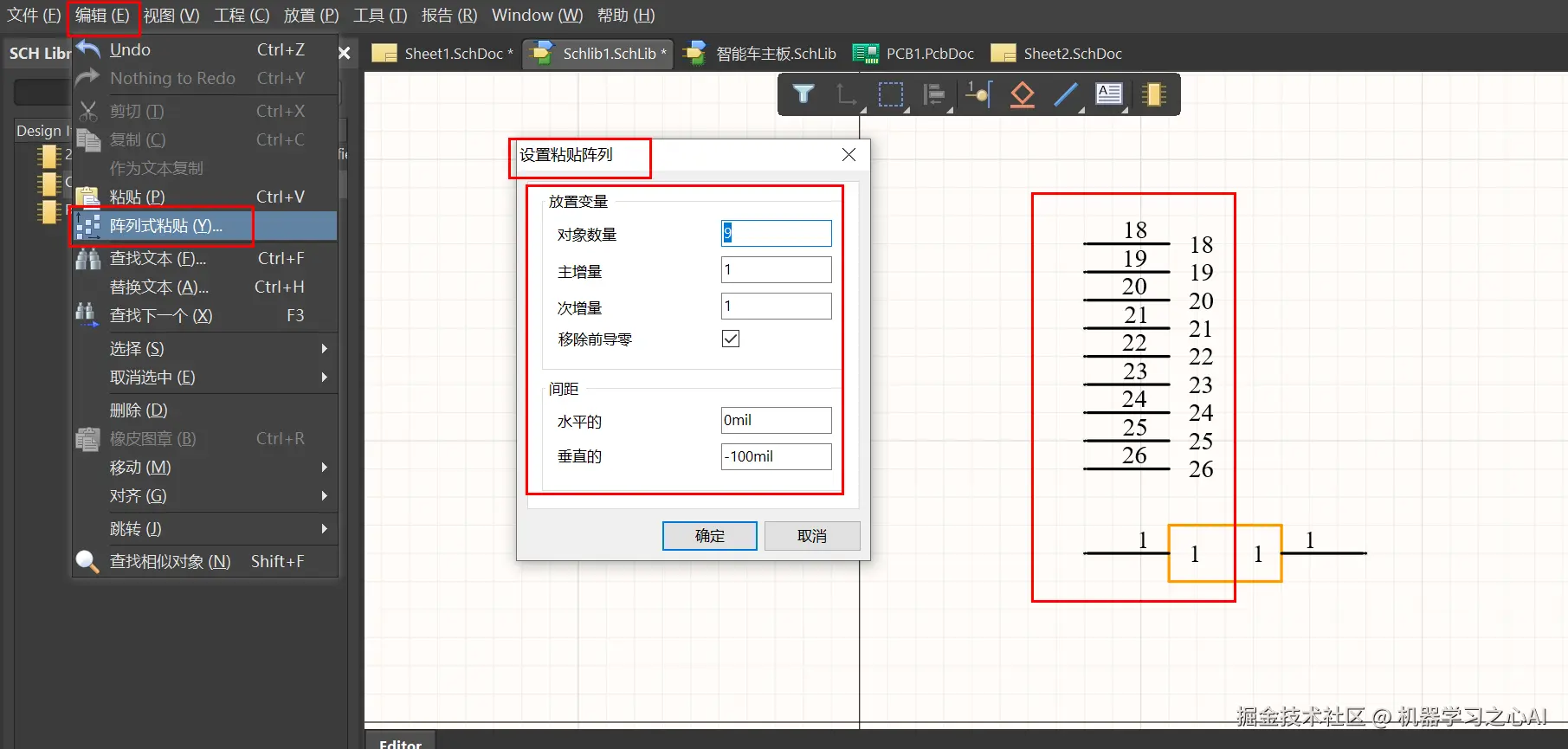Click the selection filter funnel icon
1568x749 pixels.
(803, 94)
